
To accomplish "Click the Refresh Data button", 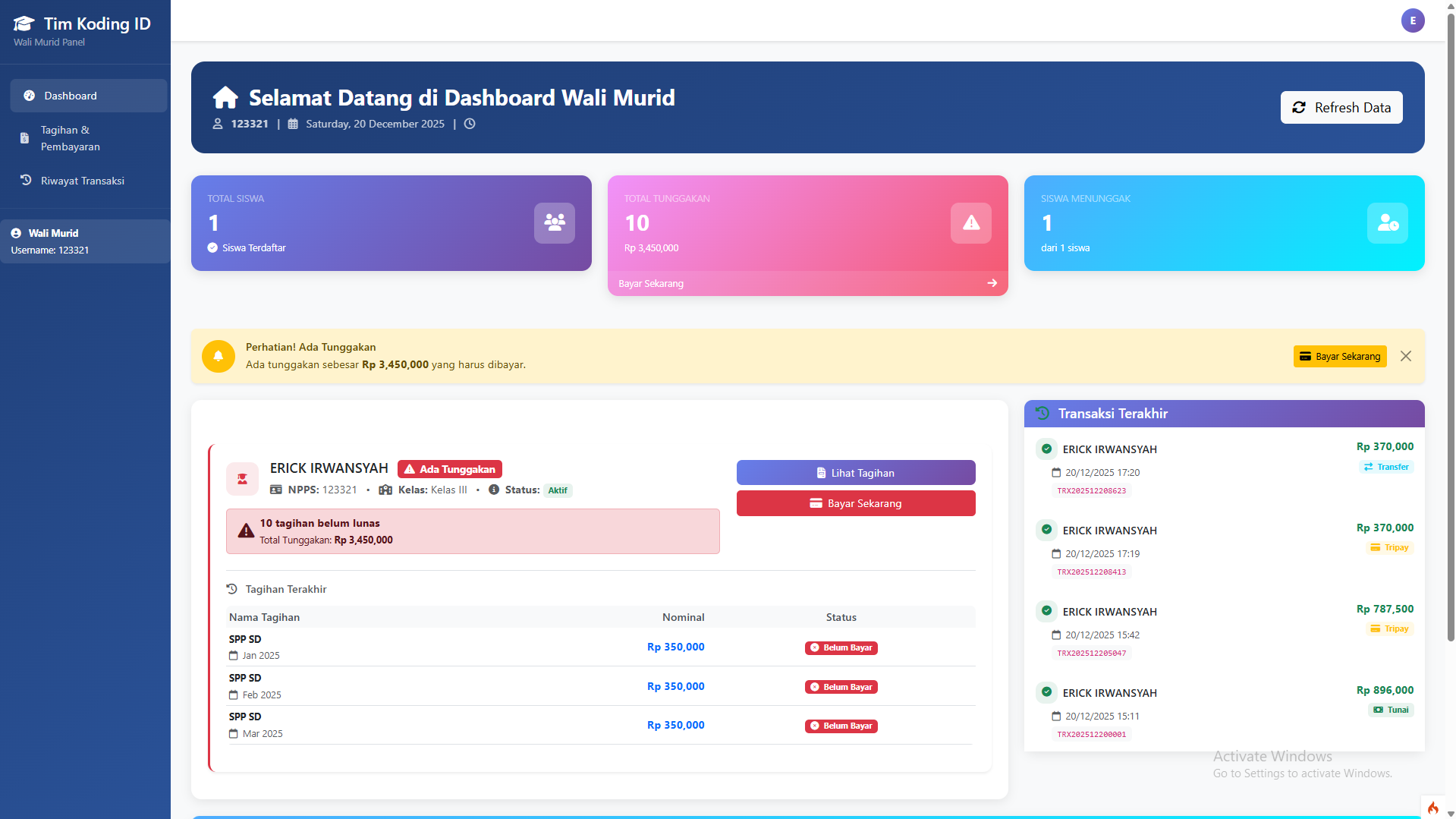I will pyautogui.click(x=1341, y=107).
